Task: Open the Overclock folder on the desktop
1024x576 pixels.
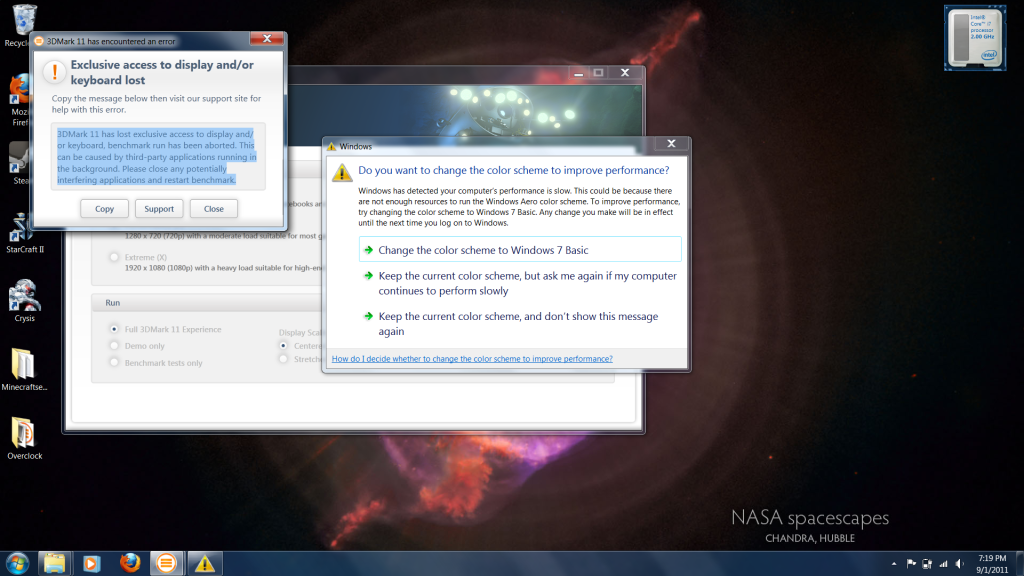Action: click(x=24, y=439)
